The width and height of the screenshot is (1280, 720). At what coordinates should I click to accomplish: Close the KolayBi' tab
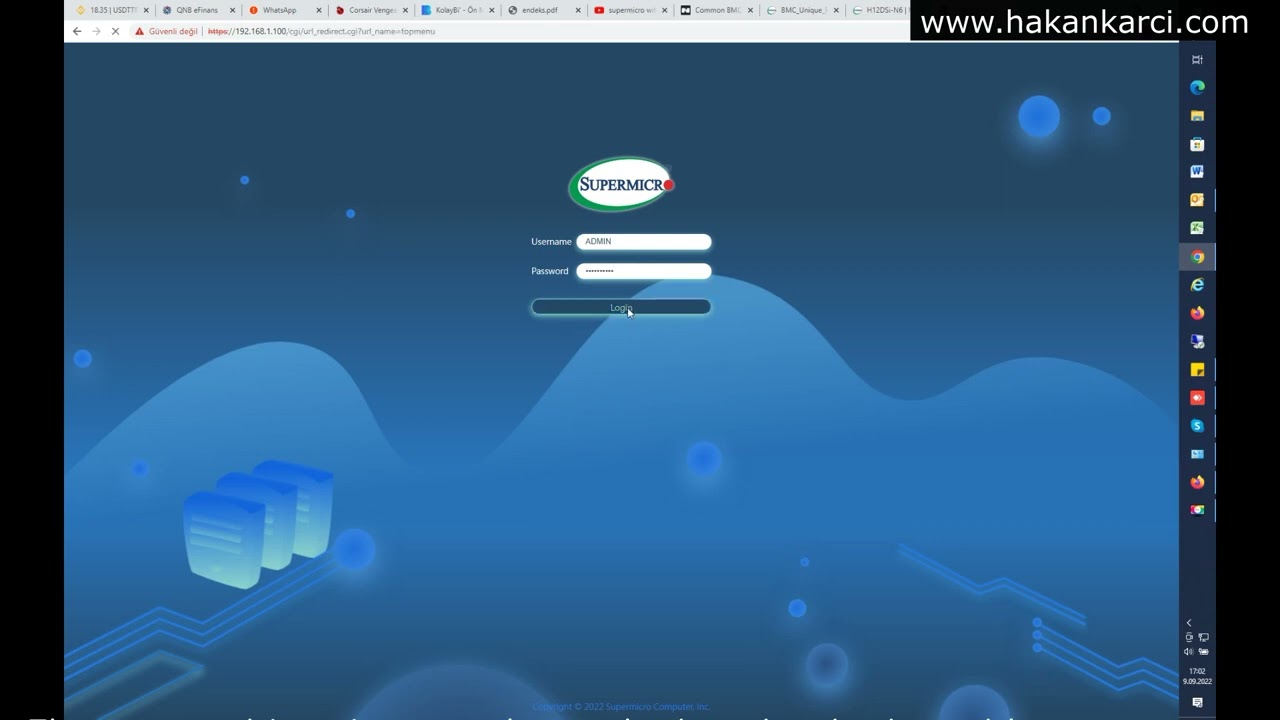click(492, 10)
